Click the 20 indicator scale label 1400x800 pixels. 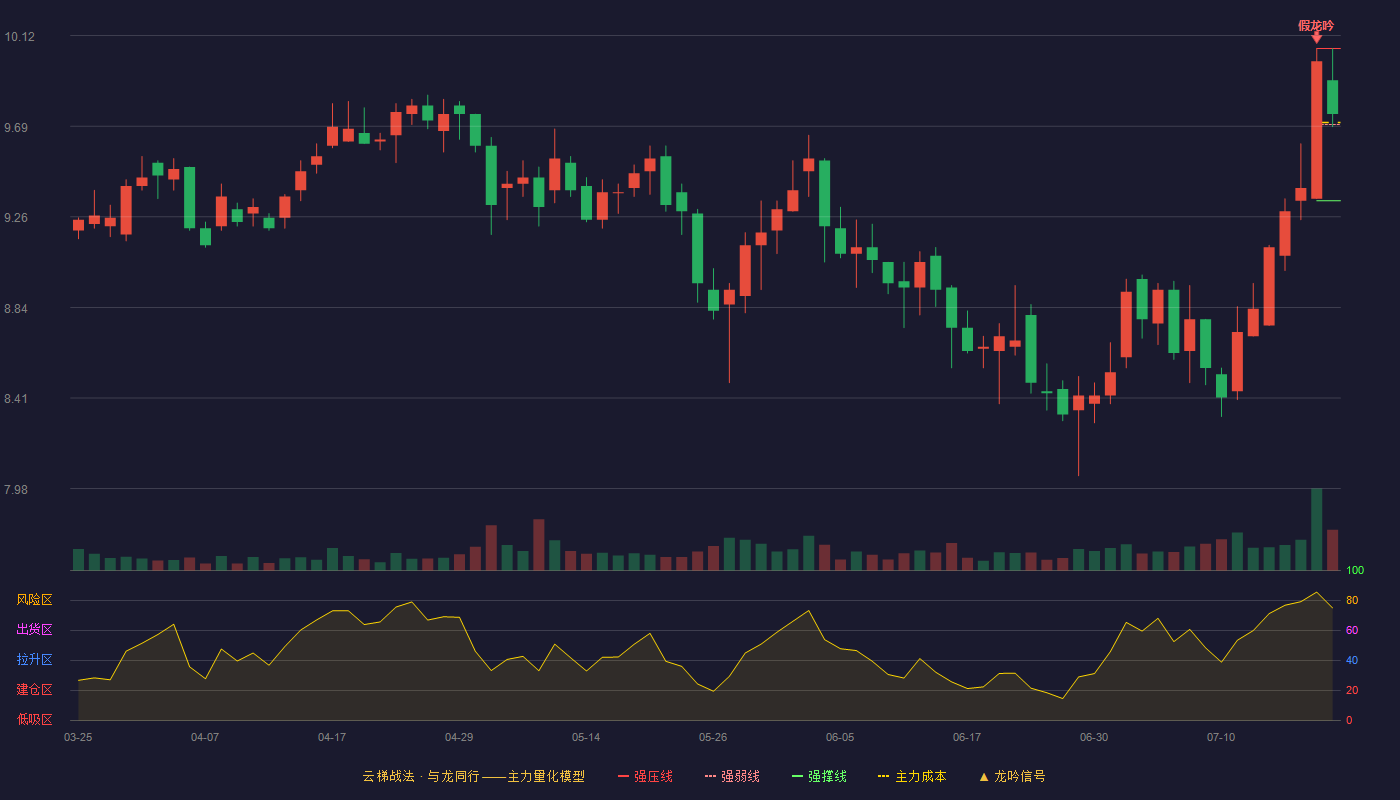1351,690
